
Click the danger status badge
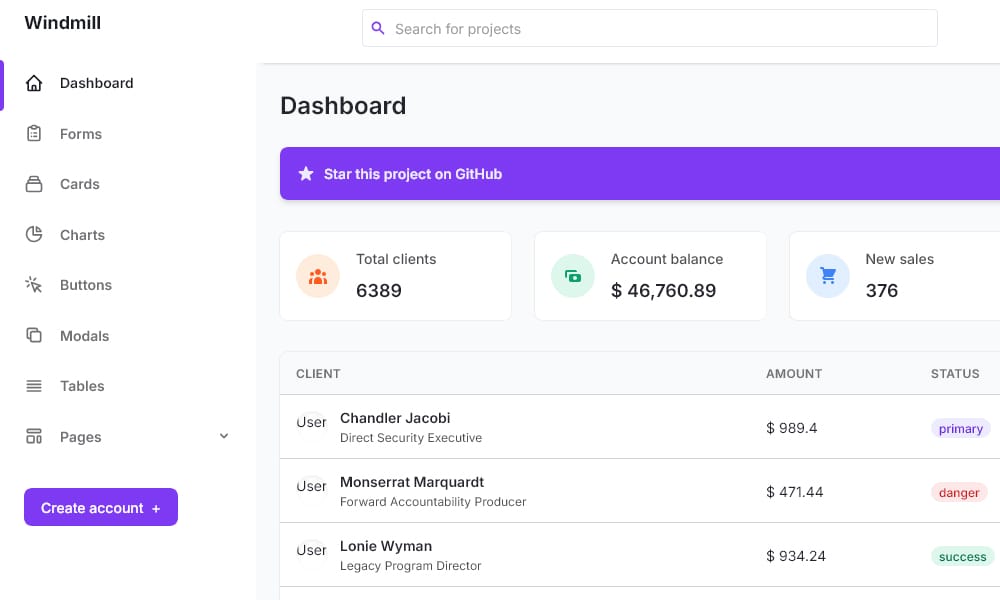(x=959, y=492)
